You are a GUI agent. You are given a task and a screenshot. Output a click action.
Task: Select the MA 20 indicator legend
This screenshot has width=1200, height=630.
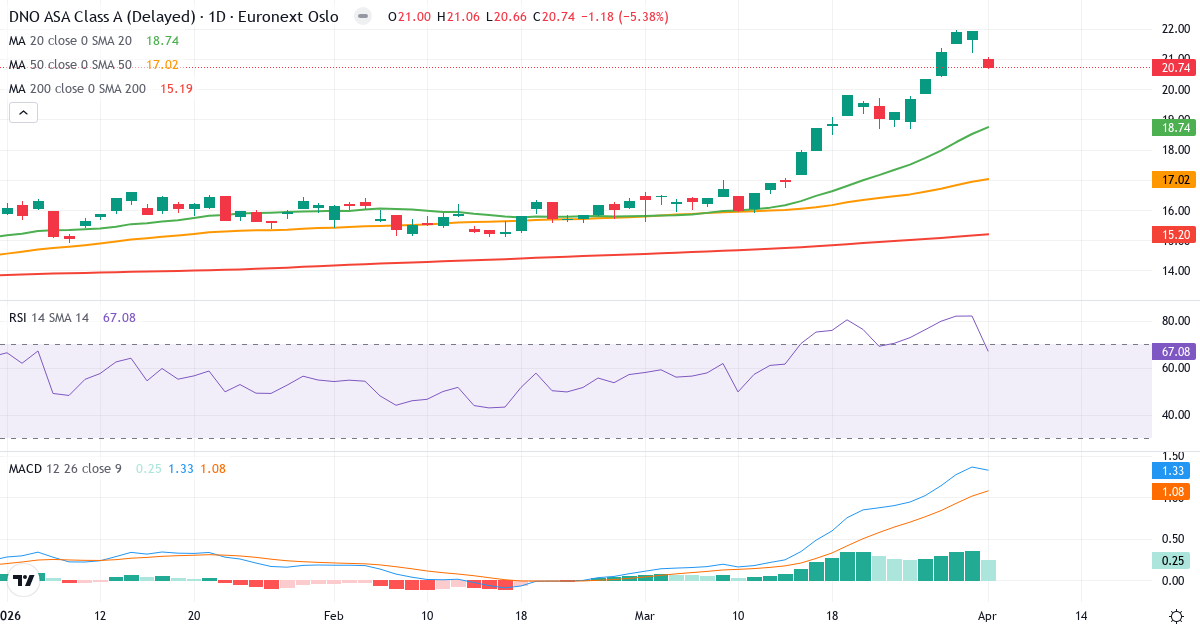pyautogui.click(x=70, y=41)
